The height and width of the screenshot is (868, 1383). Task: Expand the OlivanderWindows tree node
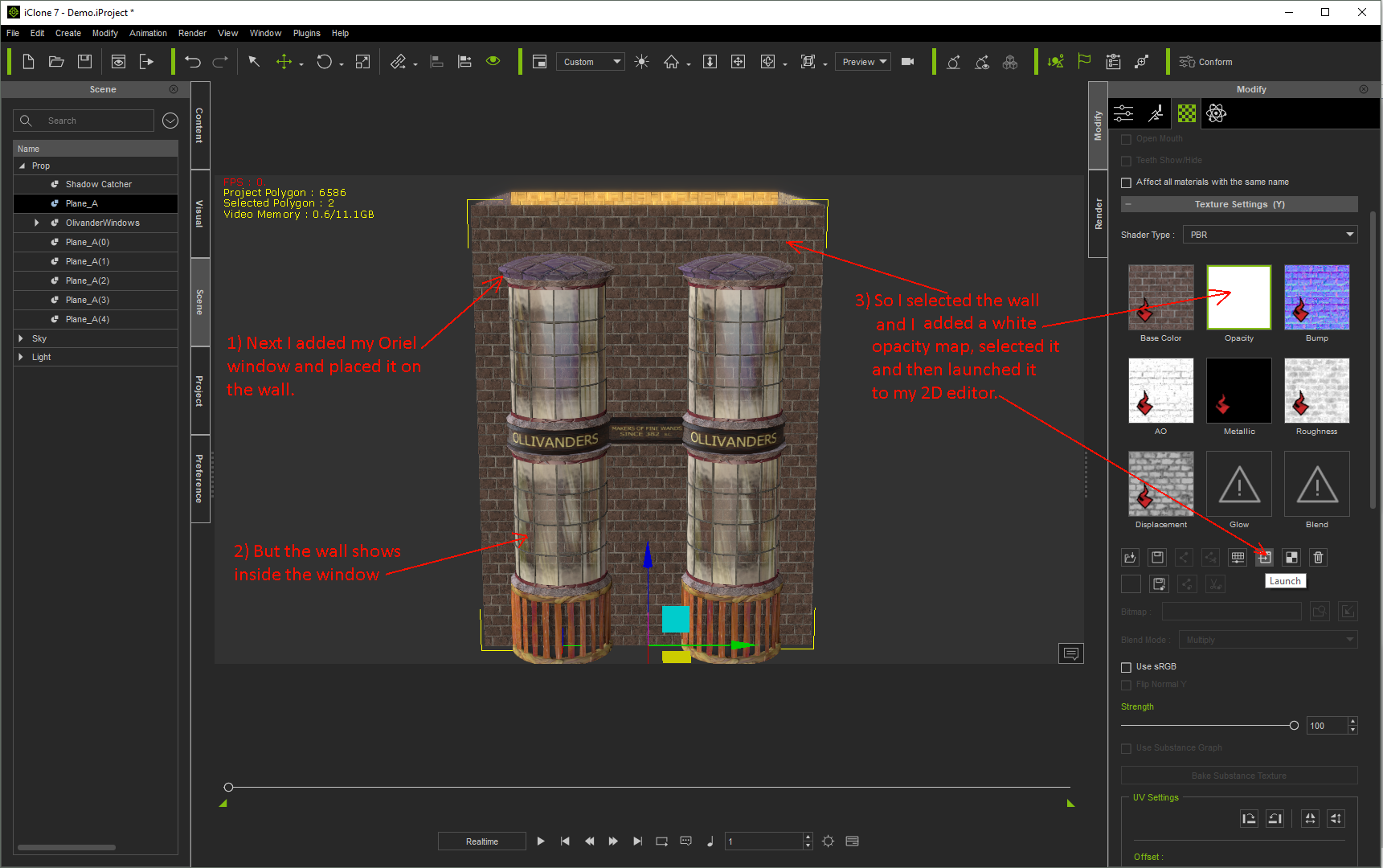click(37, 223)
